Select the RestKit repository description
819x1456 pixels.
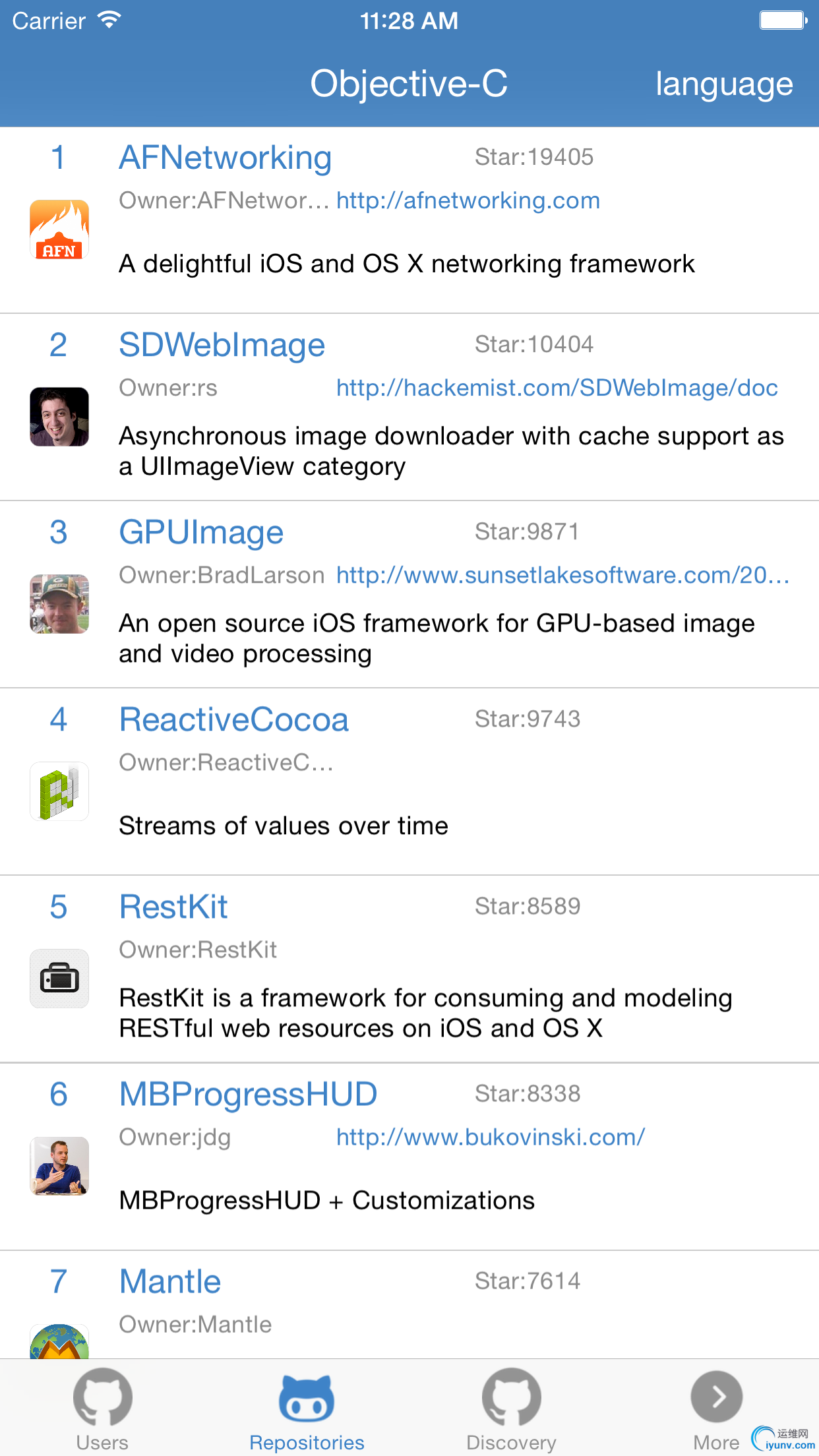click(425, 1013)
